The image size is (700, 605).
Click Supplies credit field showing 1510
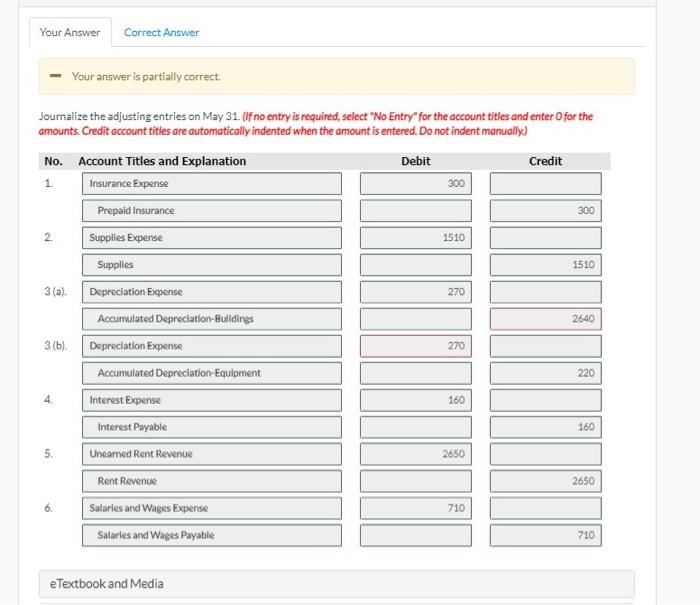546,265
